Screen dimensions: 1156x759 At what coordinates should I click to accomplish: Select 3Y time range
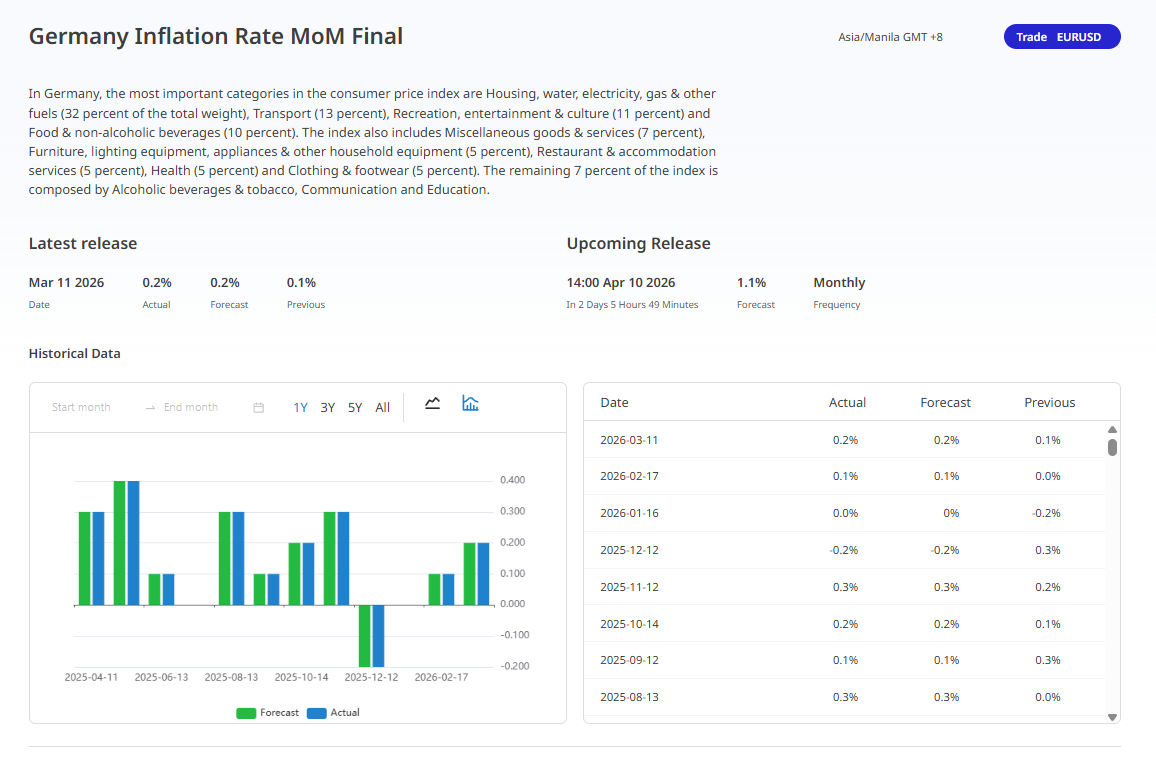(x=327, y=408)
